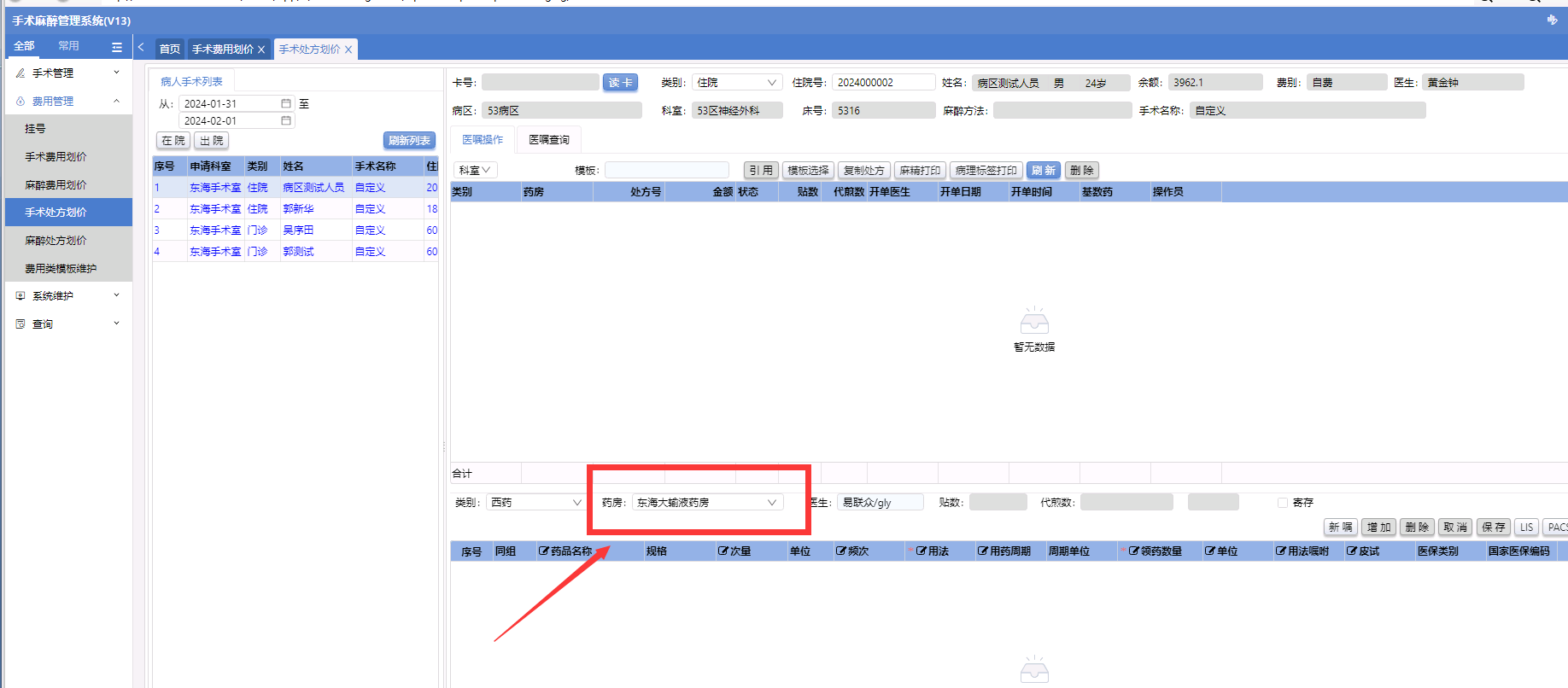
Task: Expand the 系统维护 menu section
Action: [116, 295]
